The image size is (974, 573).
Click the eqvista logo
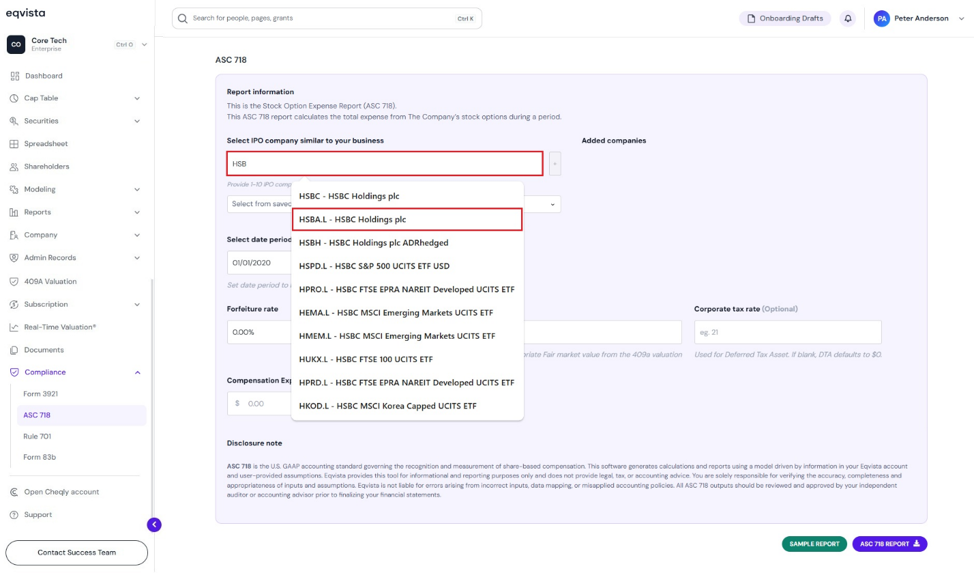pyautogui.click(x=25, y=13)
